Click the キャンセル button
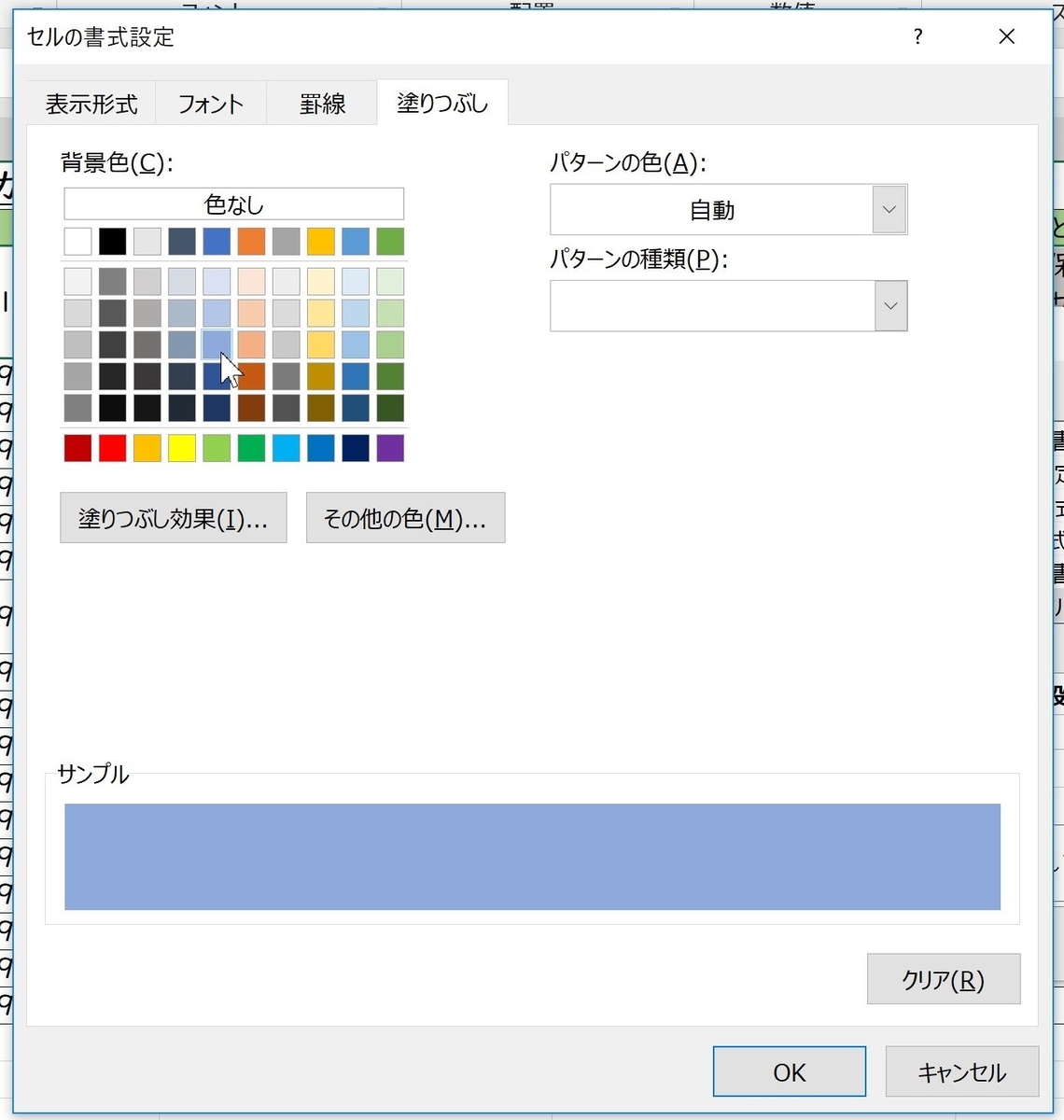The image size is (1064, 1120). [x=961, y=1071]
